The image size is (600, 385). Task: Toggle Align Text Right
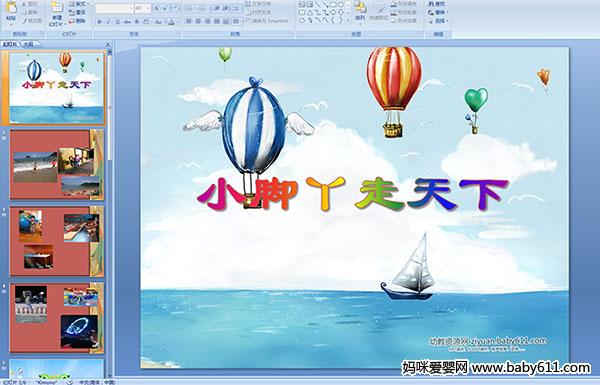pos(207,21)
